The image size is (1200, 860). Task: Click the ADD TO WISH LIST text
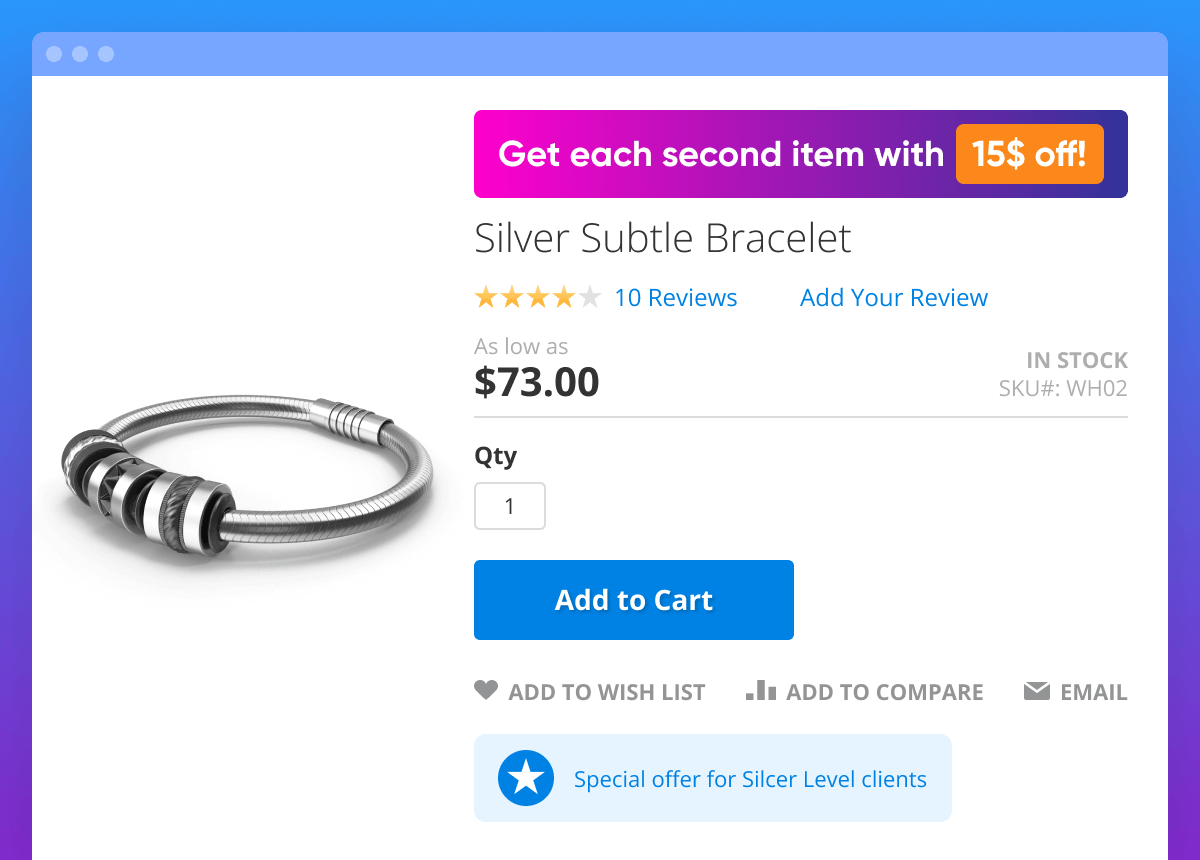click(x=607, y=692)
